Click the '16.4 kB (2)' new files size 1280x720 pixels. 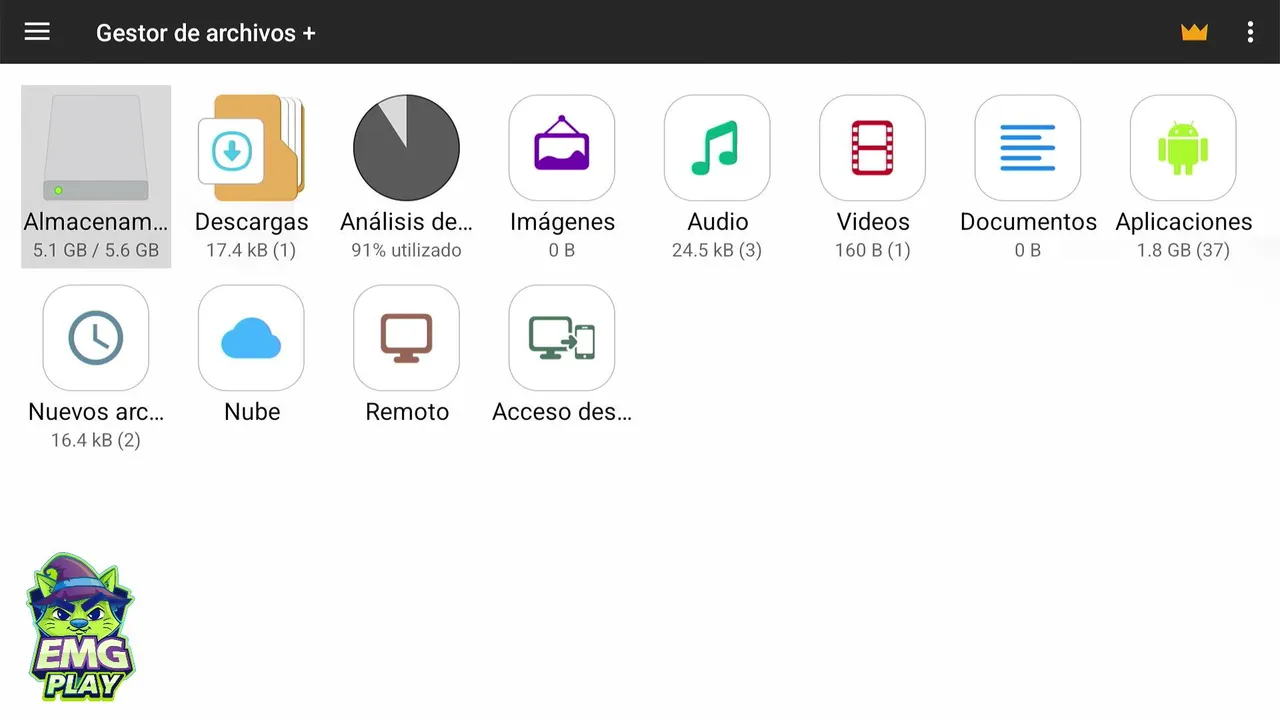point(96,440)
